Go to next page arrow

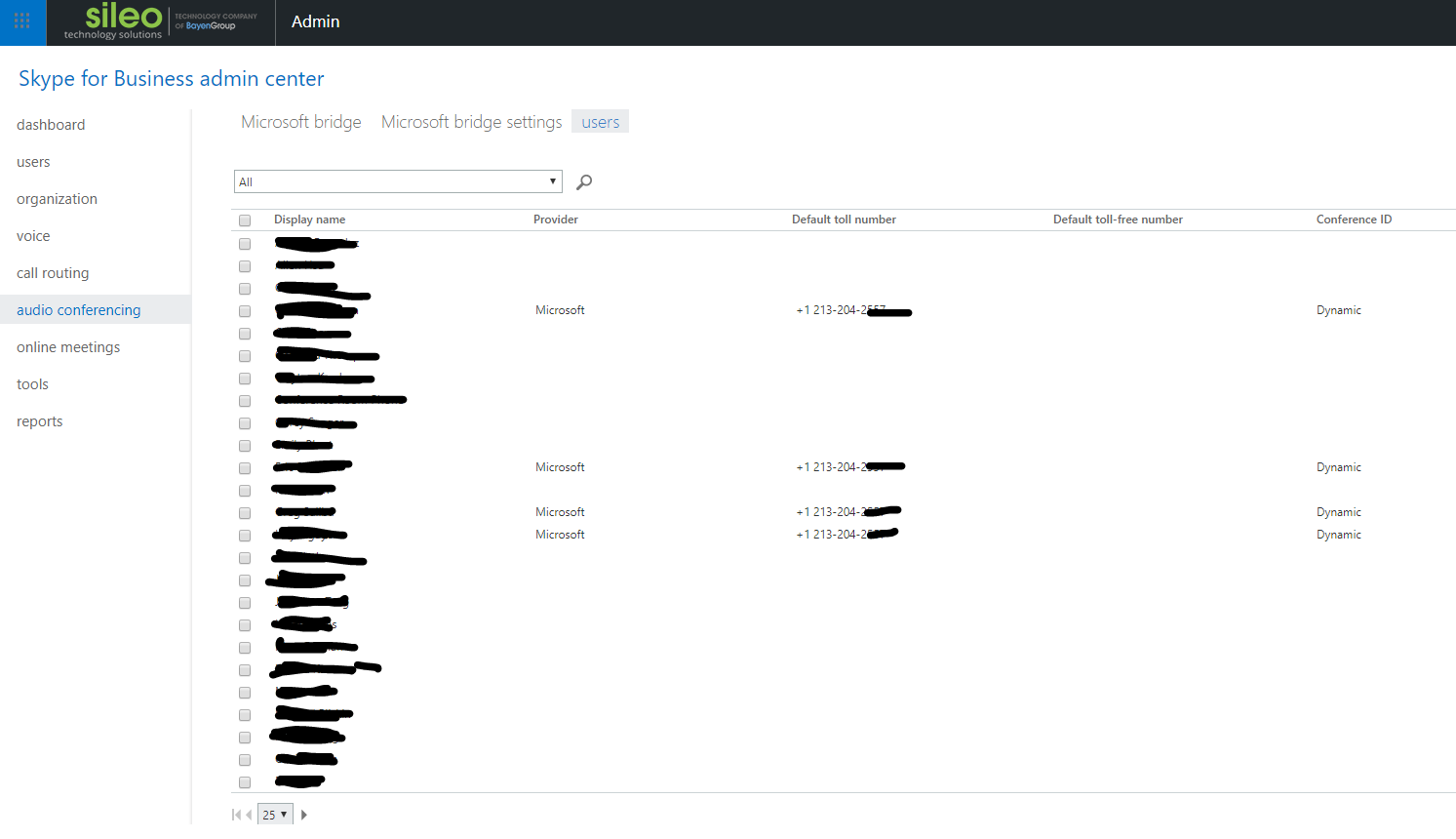click(304, 815)
